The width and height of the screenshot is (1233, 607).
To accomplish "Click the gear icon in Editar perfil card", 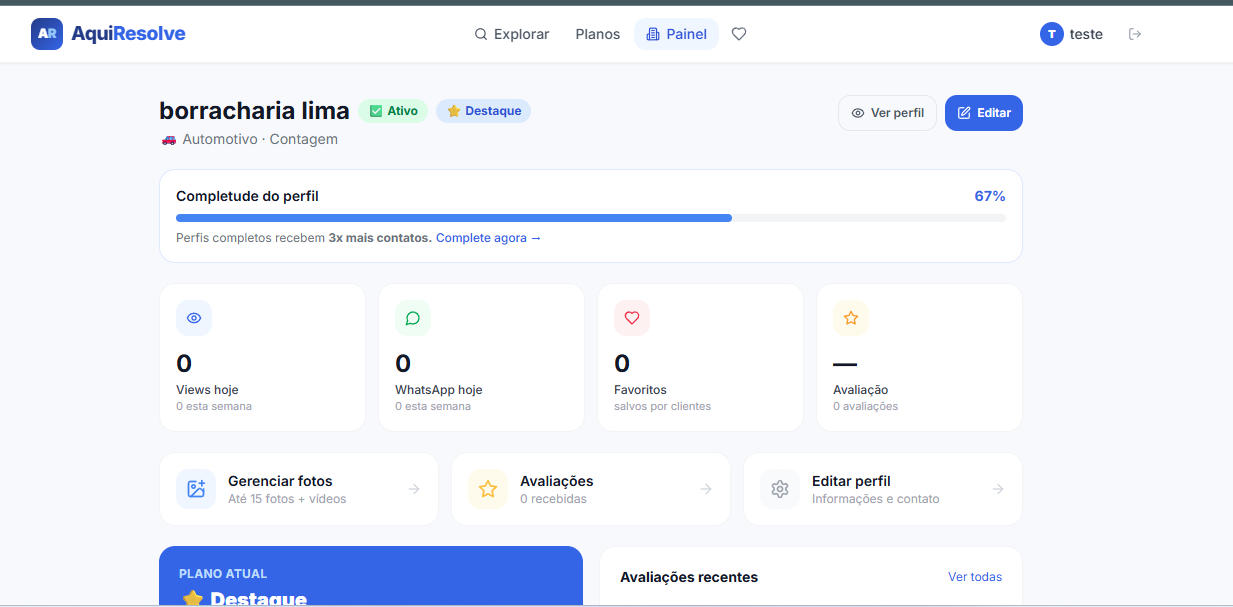I will coord(780,489).
